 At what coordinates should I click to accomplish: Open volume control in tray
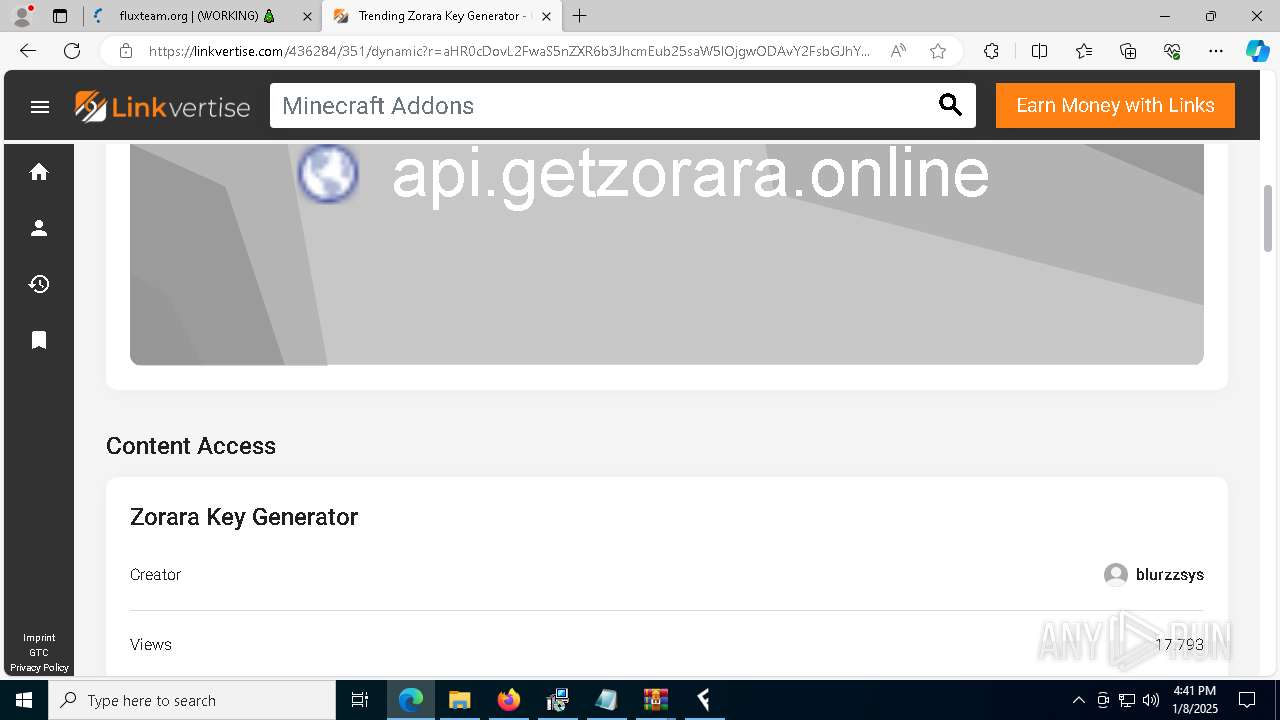pos(1151,700)
